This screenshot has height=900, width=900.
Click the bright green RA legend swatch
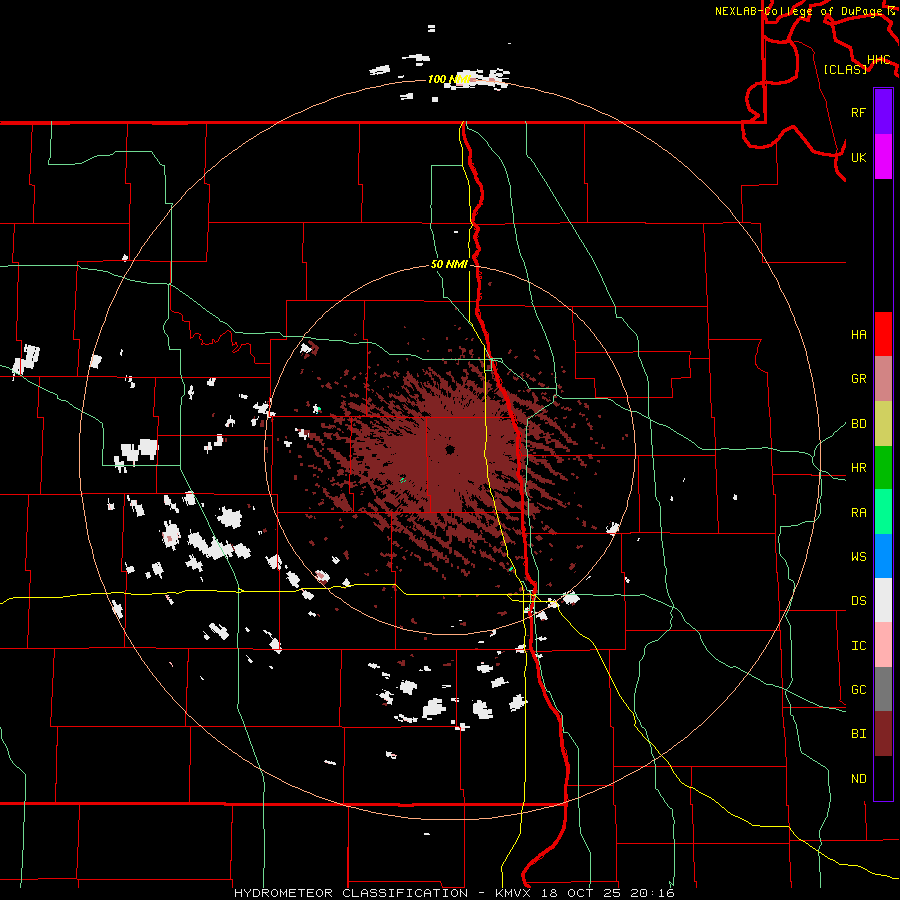click(x=883, y=512)
